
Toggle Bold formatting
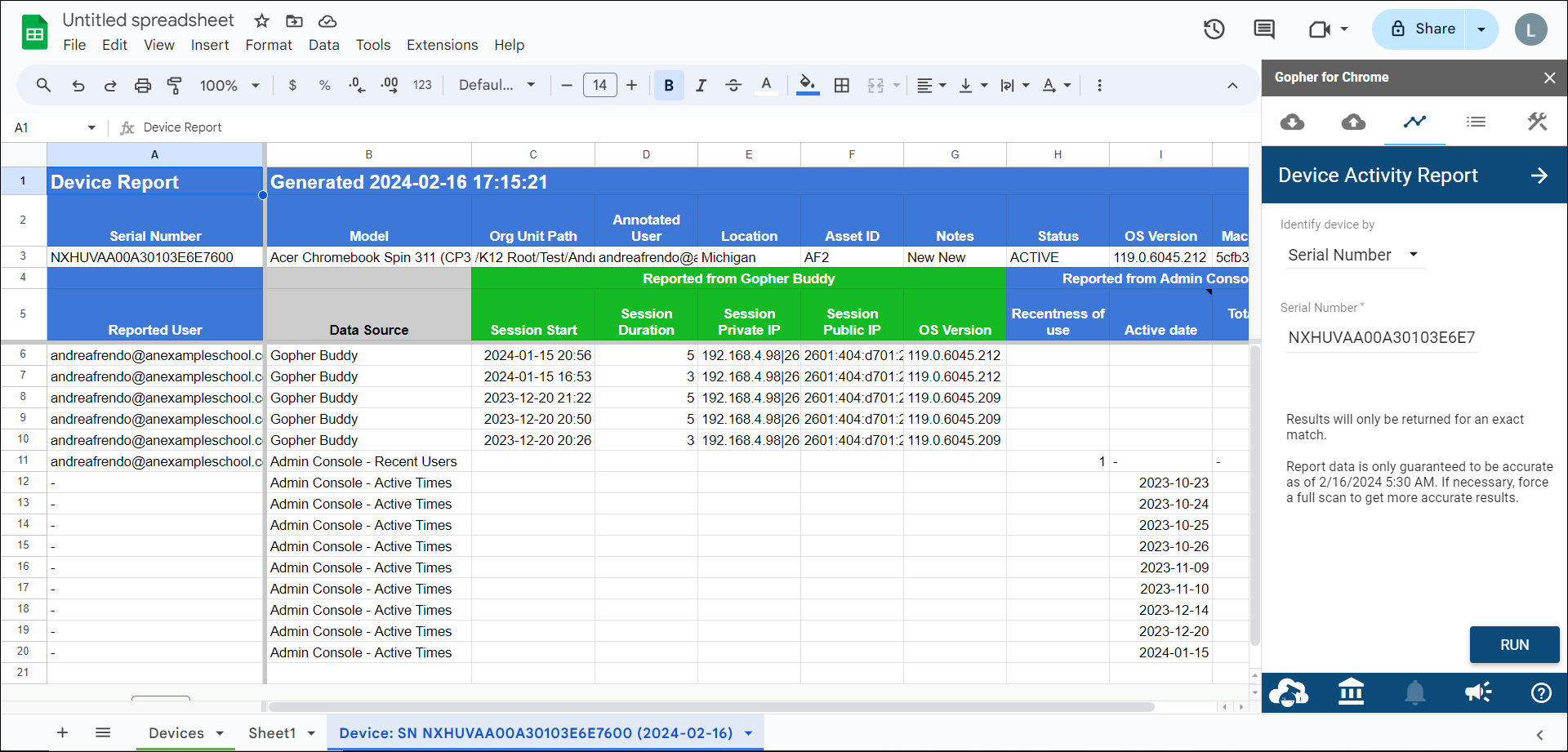tap(669, 85)
